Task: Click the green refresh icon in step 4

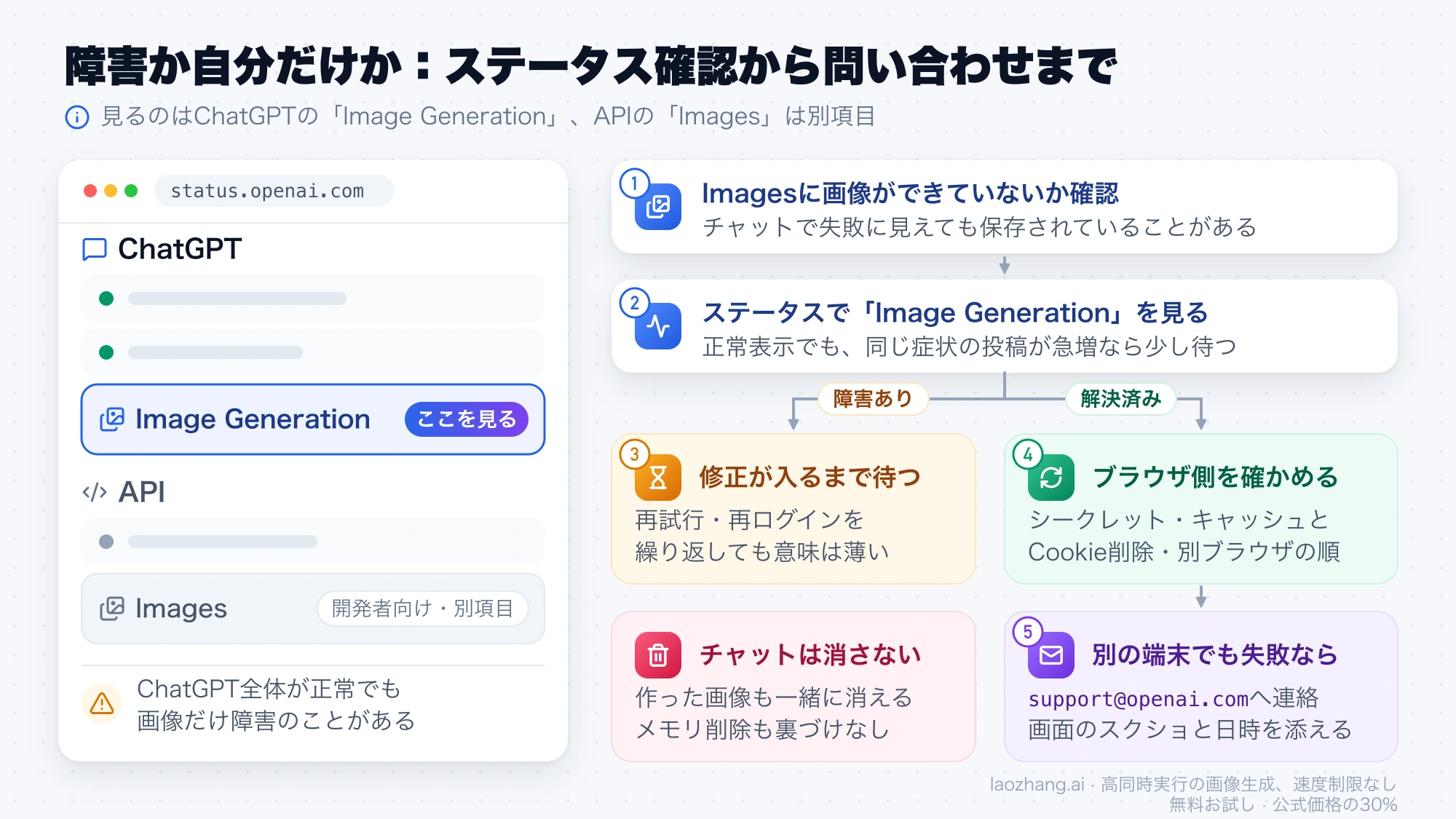Action: click(x=1051, y=478)
